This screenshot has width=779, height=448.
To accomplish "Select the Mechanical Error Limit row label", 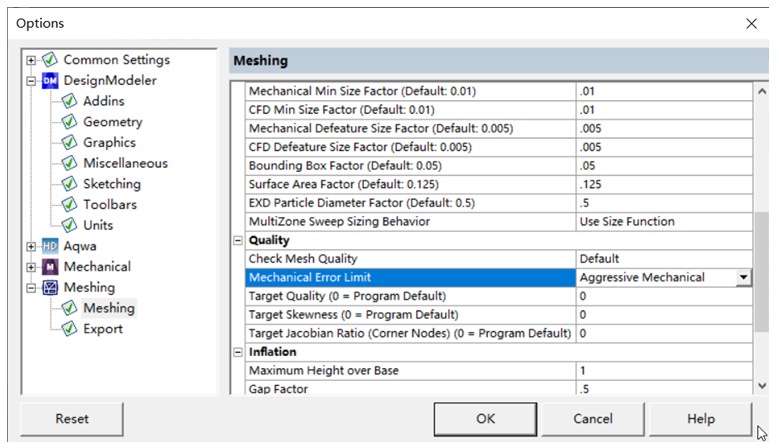I will click(x=410, y=277).
